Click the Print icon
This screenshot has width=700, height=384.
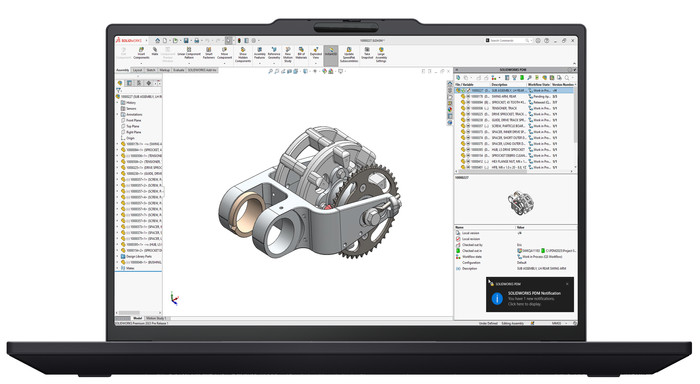(x=196, y=40)
